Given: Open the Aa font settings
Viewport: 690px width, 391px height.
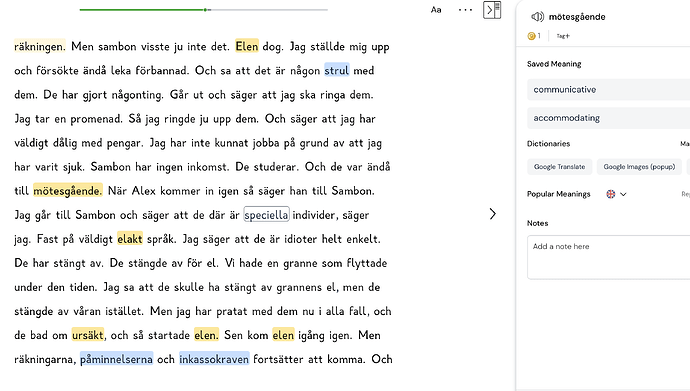Looking at the screenshot, I should click(436, 10).
